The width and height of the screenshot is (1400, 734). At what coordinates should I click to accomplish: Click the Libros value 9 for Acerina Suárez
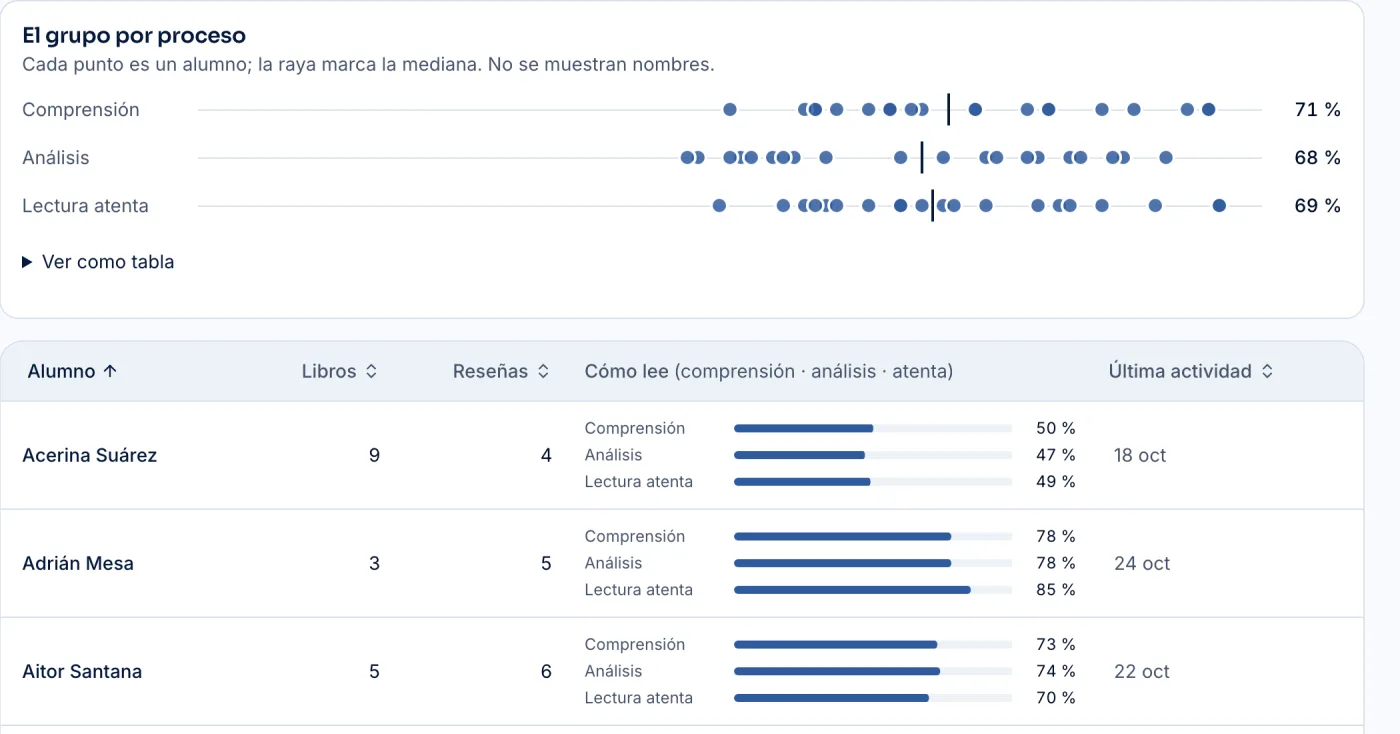374,455
